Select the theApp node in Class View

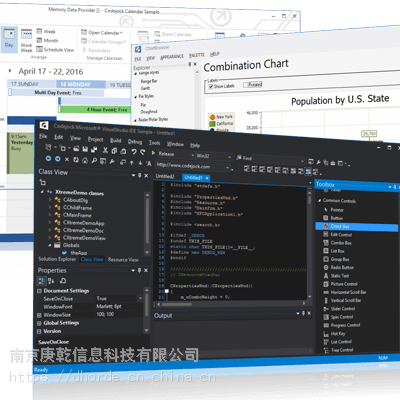[79, 253]
